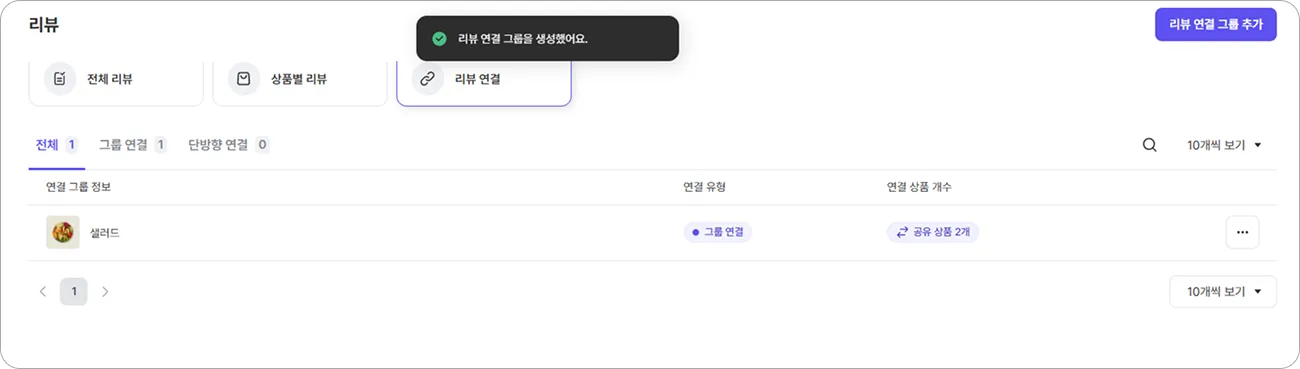This screenshot has height=369, width=1300.
Task: Click the 공유 상품 2개 badge
Action: click(x=933, y=232)
